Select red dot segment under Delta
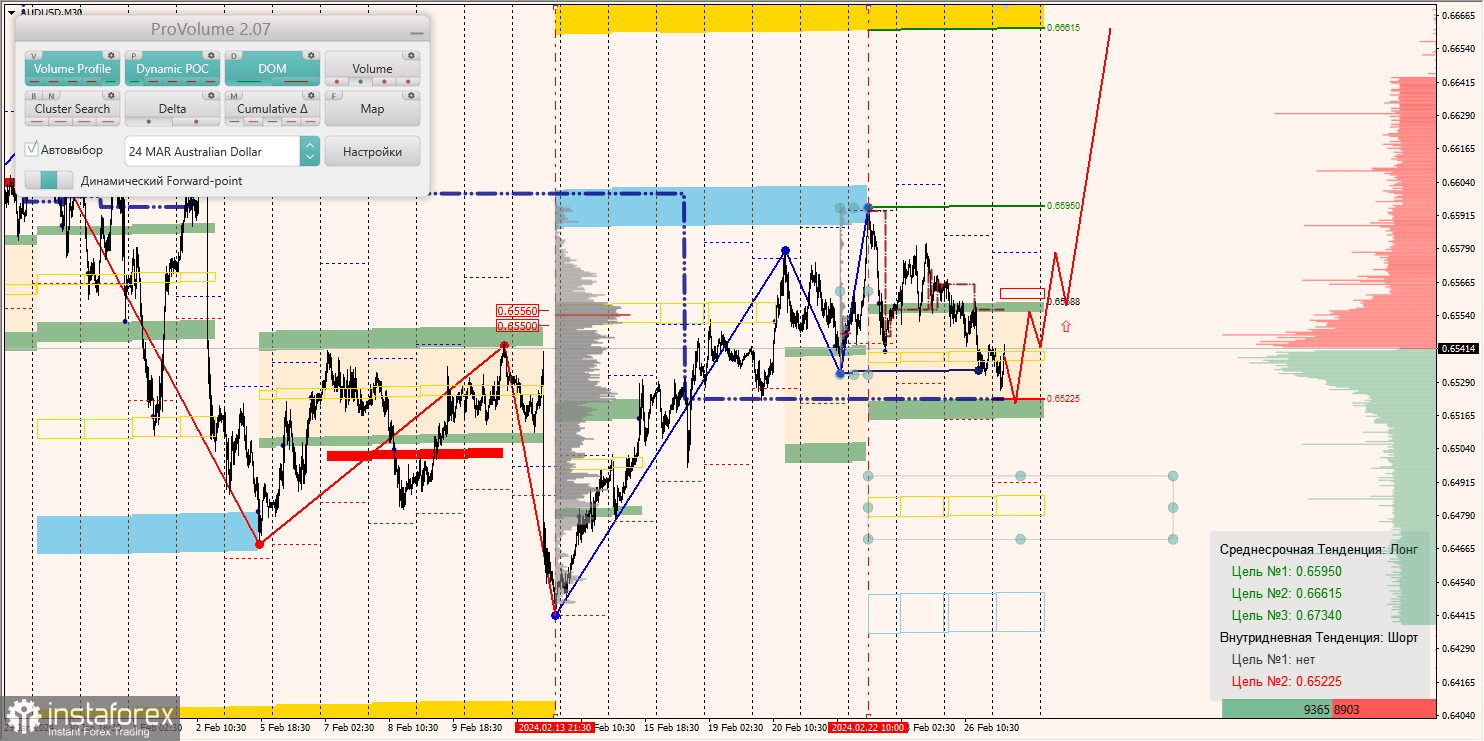Screen dimensions: 1484x741 tap(196, 121)
